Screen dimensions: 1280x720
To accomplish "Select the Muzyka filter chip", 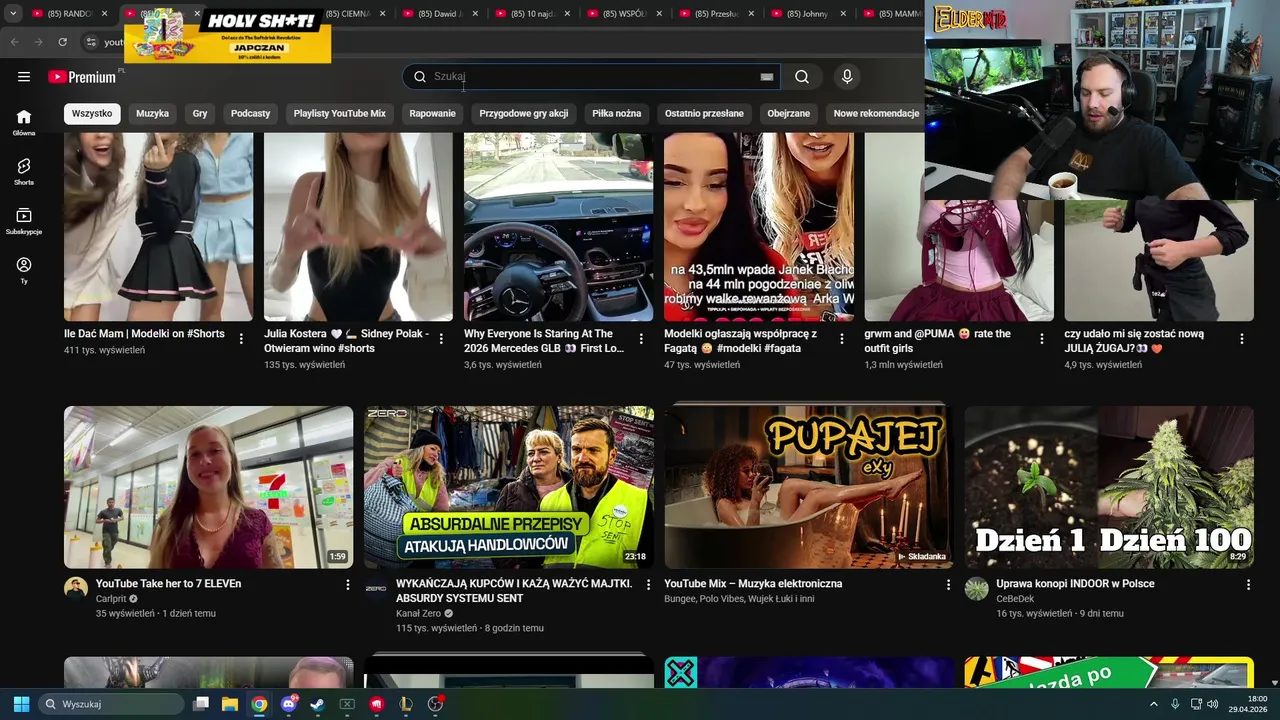I will click(152, 113).
